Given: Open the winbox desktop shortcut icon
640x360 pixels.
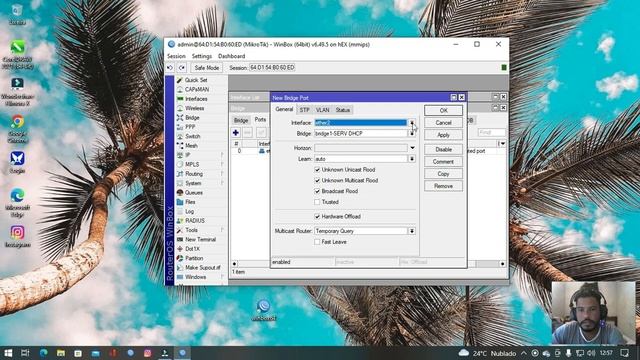Looking at the screenshot, I should coord(264,310).
